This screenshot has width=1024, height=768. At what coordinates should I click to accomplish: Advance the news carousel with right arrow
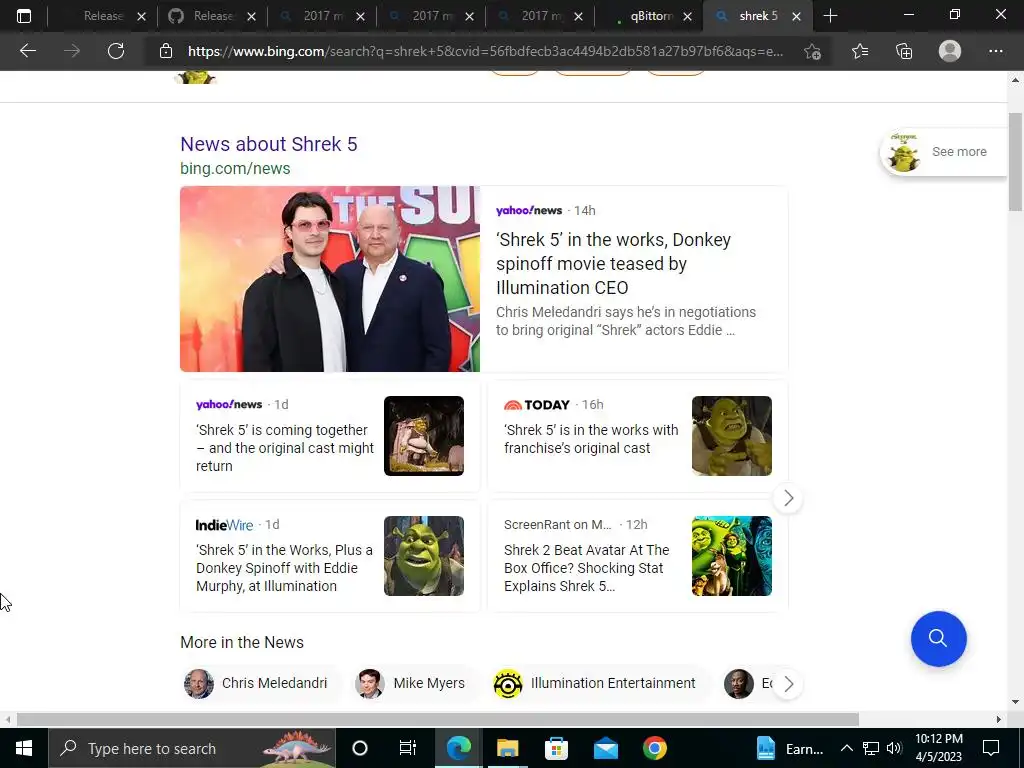(x=788, y=498)
